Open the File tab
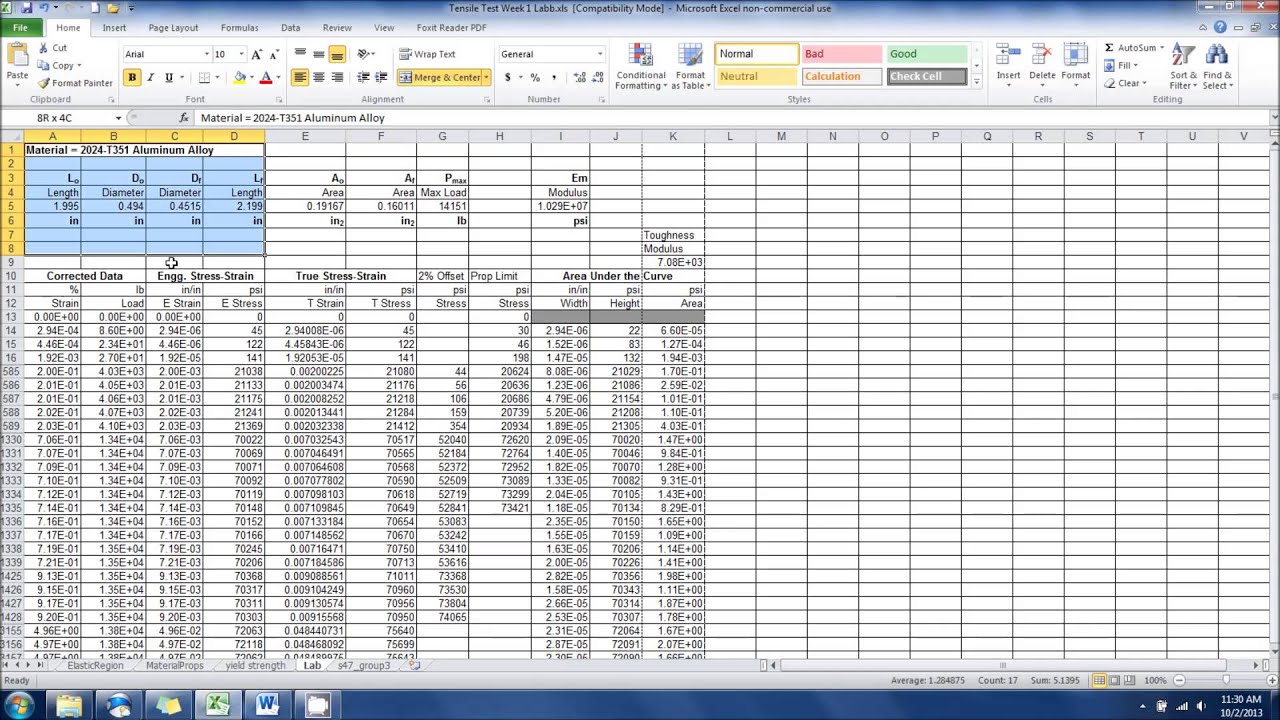 click(x=21, y=28)
